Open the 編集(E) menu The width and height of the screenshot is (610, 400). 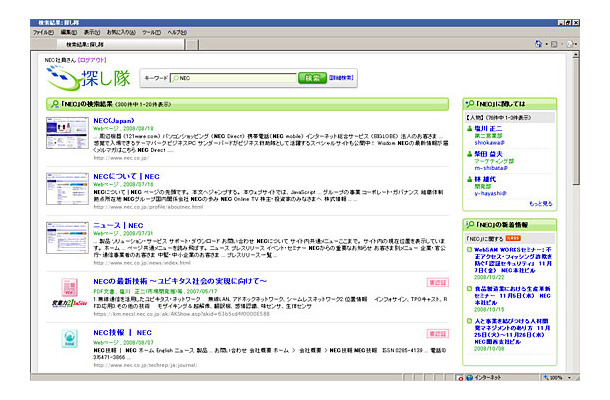coord(68,32)
